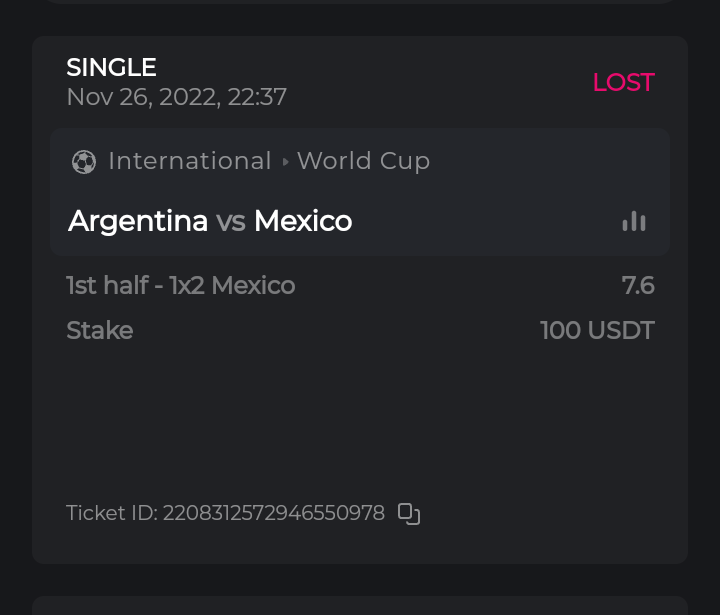Select the Mexico team name
Image resolution: width=720 pixels, height=615 pixels.
coord(303,221)
